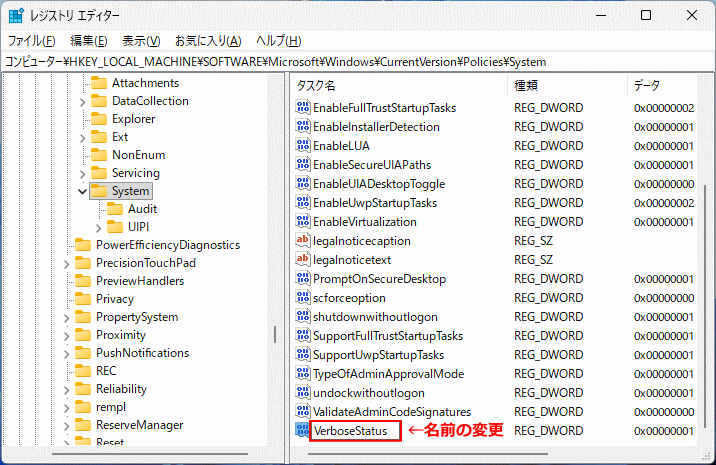This screenshot has width=716, height=465.
Task: Expand the Ext key
Action: click(82, 138)
